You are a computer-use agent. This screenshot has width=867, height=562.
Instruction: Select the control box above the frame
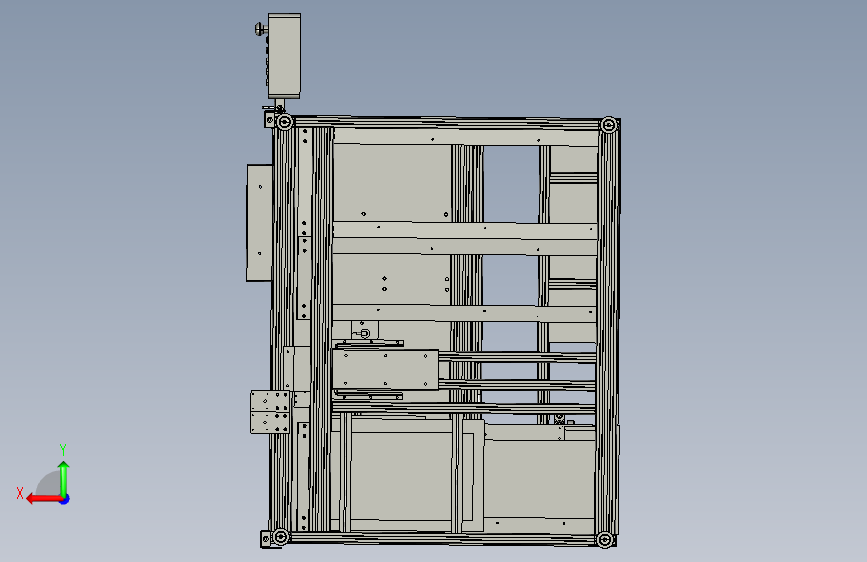(284, 56)
